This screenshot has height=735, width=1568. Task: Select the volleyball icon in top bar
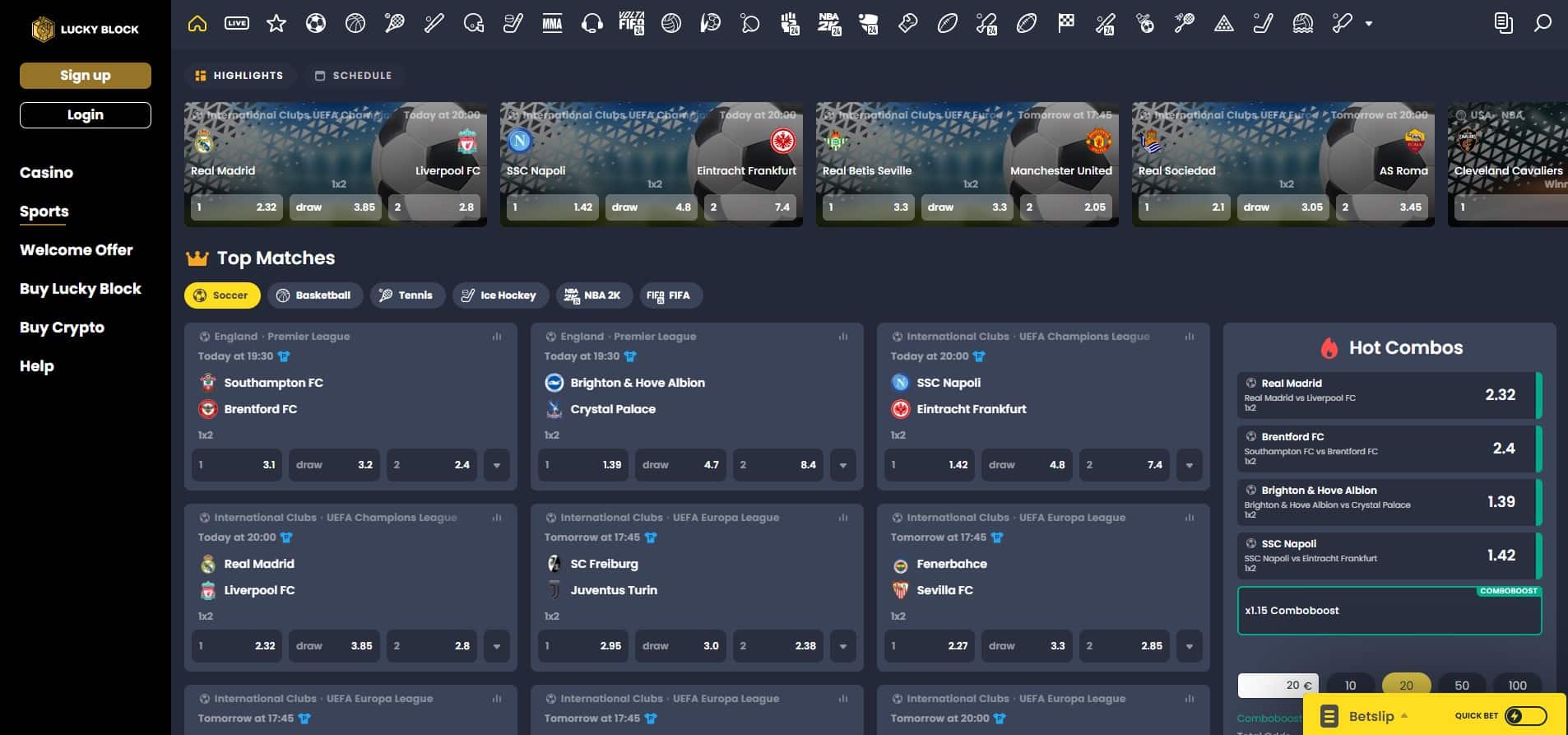(671, 24)
